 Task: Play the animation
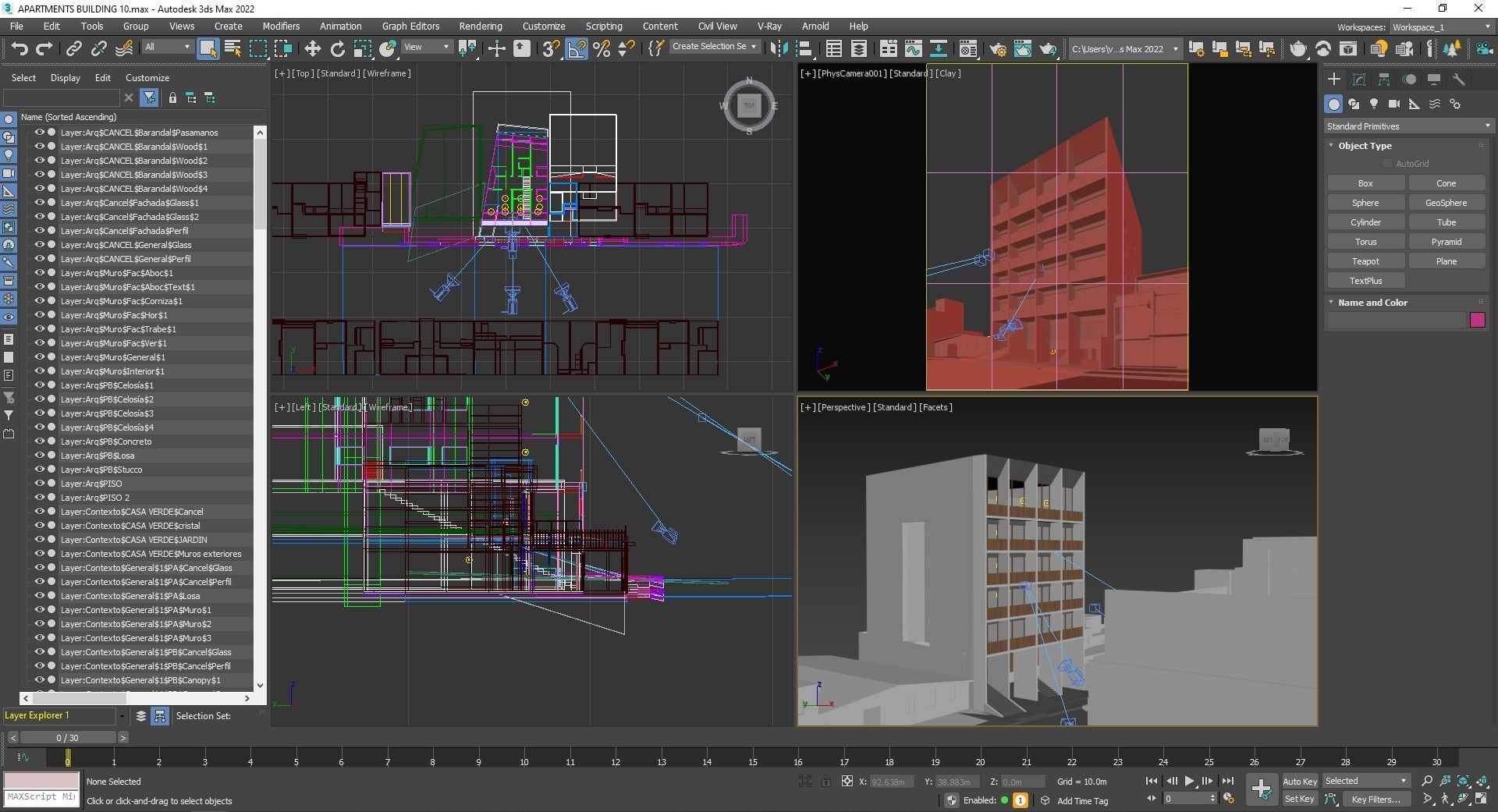coord(1189,781)
